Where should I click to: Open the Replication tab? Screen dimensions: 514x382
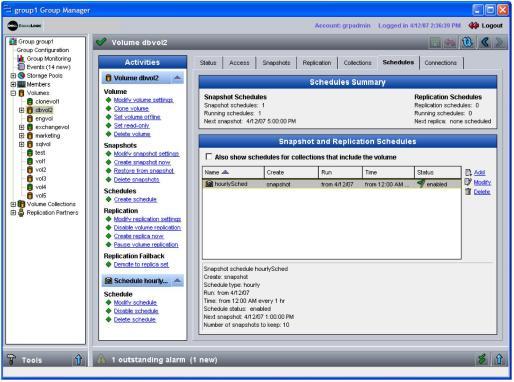tap(317, 63)
